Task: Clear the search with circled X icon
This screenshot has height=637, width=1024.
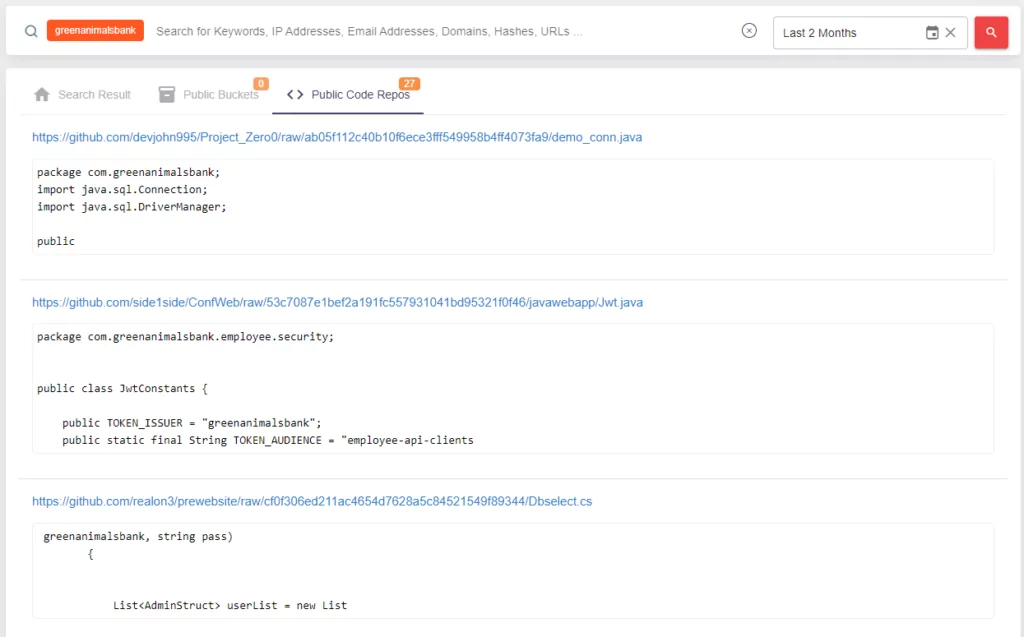Action: (x=749, y=31)
